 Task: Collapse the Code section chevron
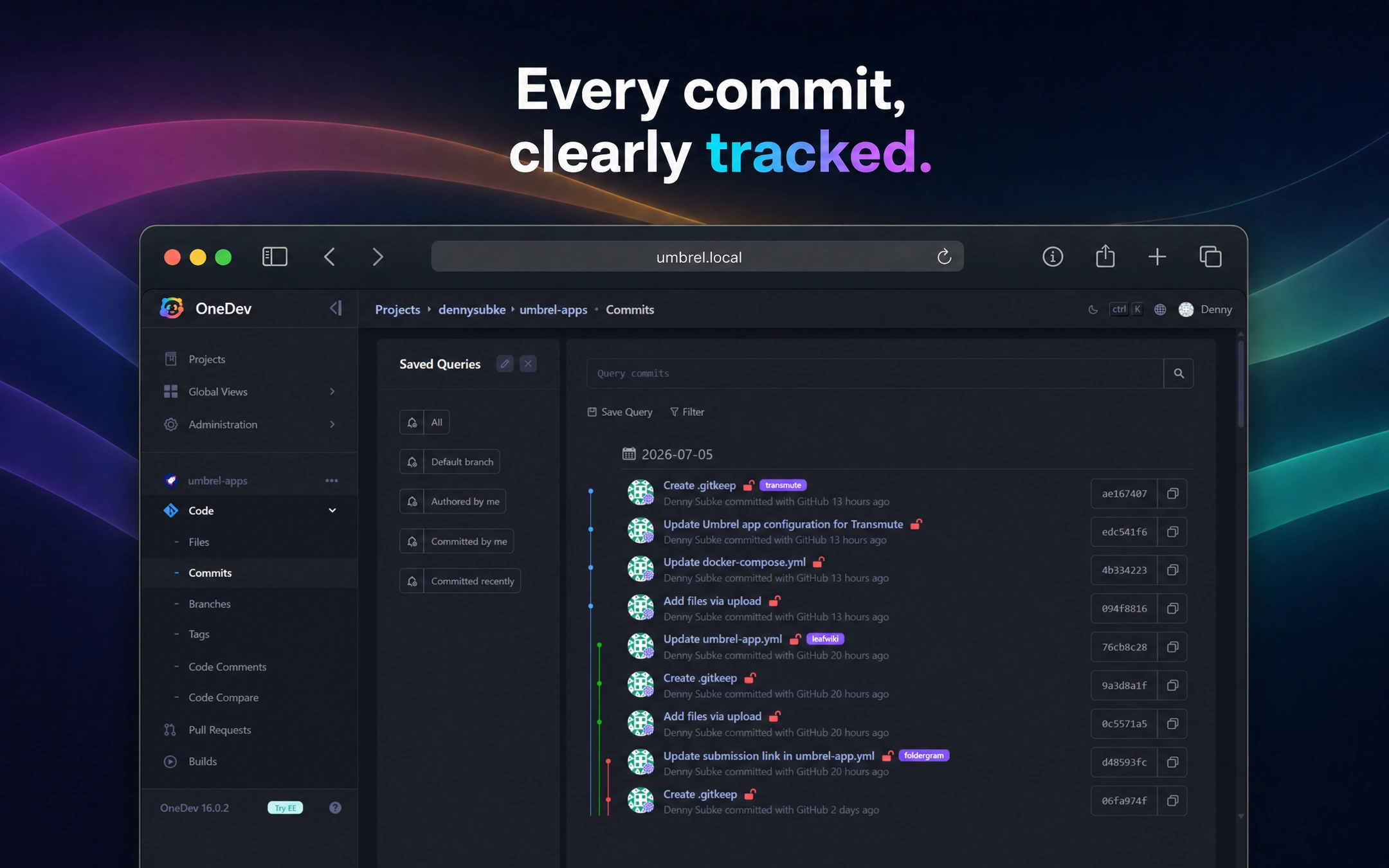tap(332, 511)
